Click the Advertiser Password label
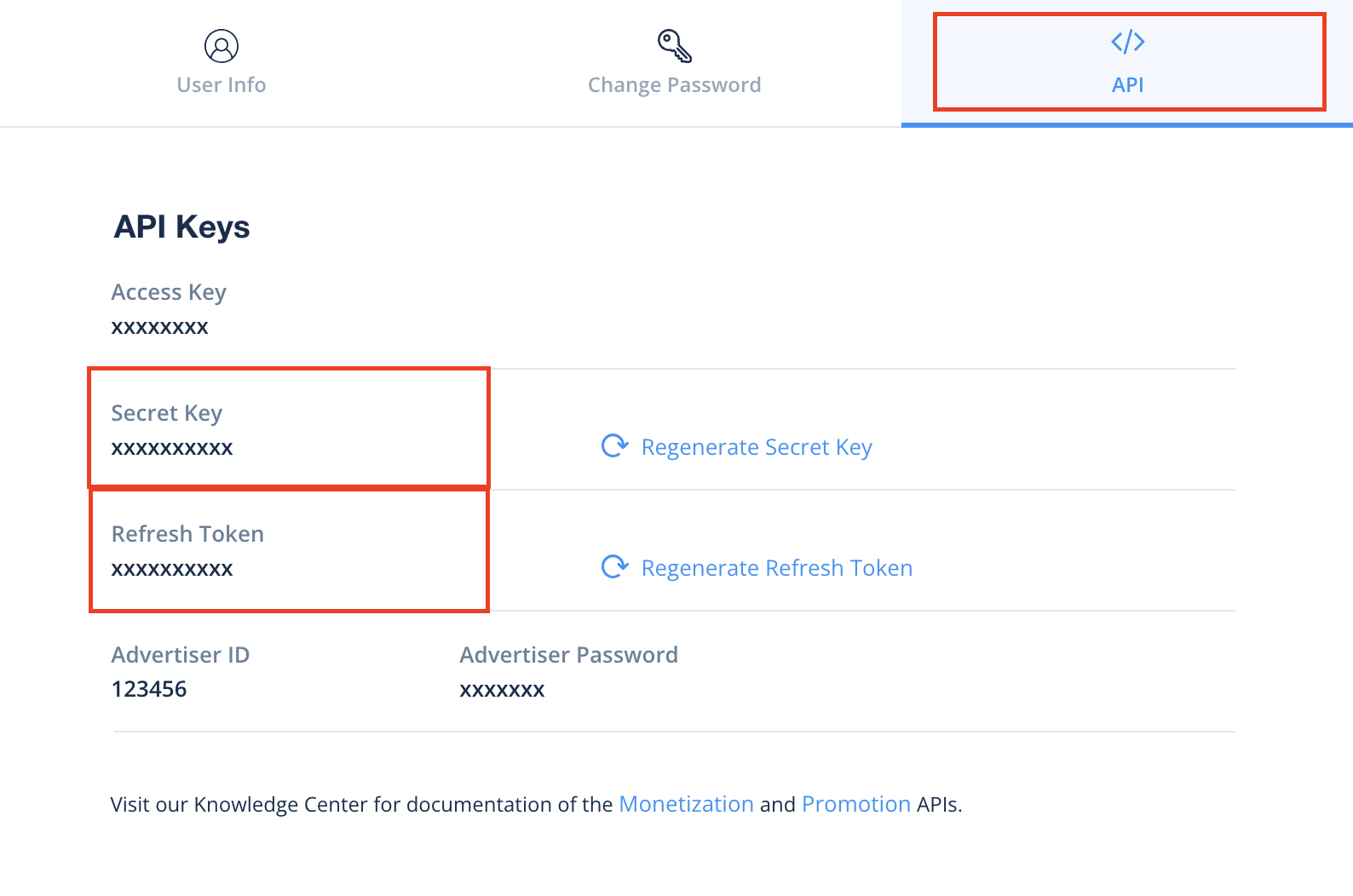Viewport: 1353px width, 896px height. tap(568, 655)
